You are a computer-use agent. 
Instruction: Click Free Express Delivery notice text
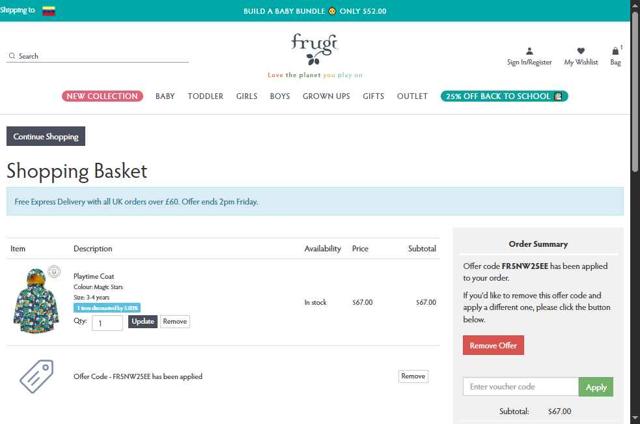click(136, 202)
